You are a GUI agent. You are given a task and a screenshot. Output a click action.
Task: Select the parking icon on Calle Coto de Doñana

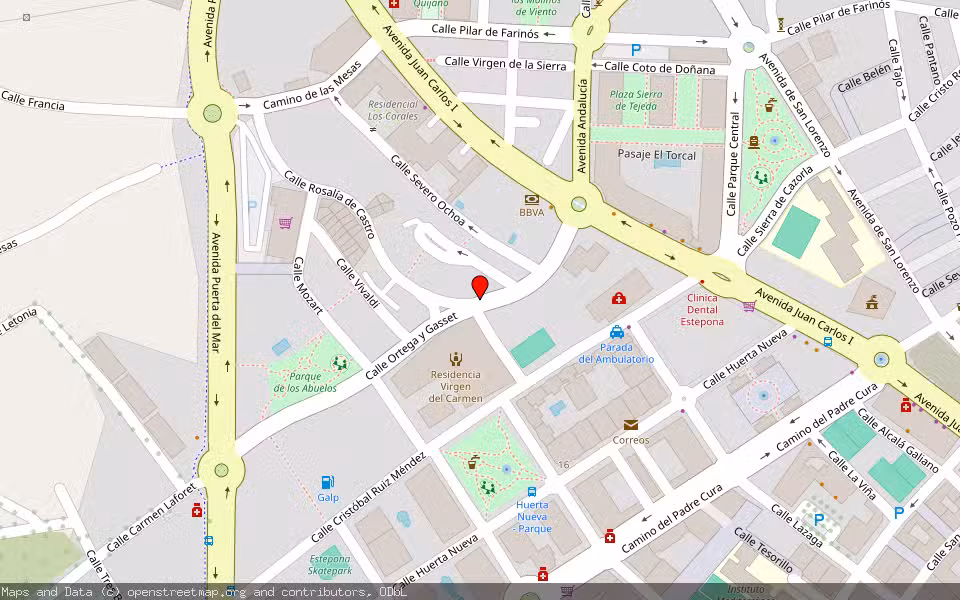(636, 50)
